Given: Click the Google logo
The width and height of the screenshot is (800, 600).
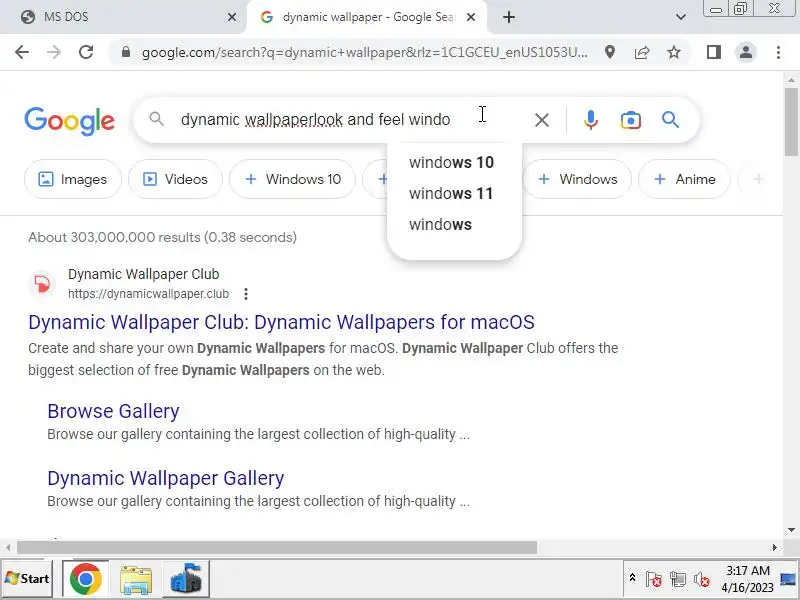Looking at the screenshot, I should [69, 121].
